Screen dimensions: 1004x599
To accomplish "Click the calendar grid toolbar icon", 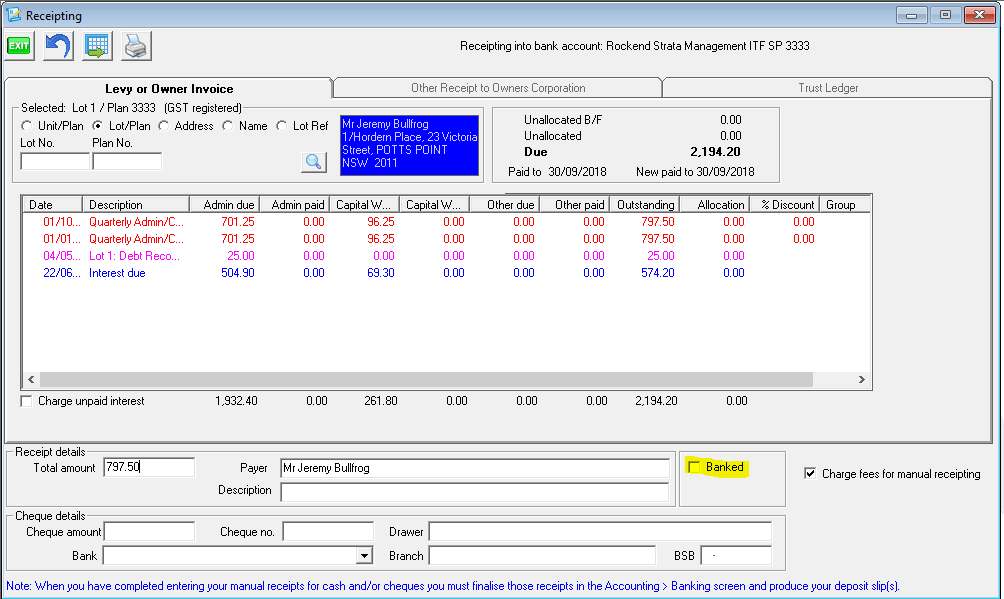I will [x=97, y=46].
